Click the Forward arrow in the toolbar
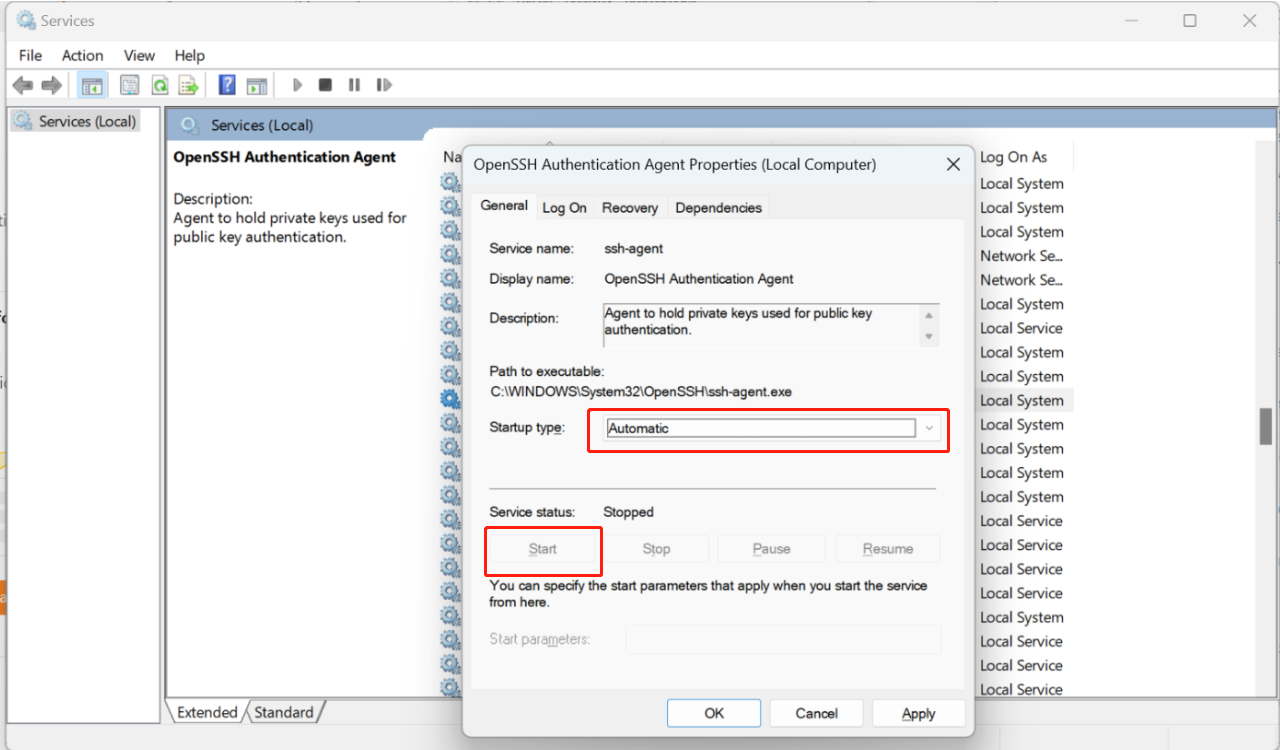 (x=51, y=85)
